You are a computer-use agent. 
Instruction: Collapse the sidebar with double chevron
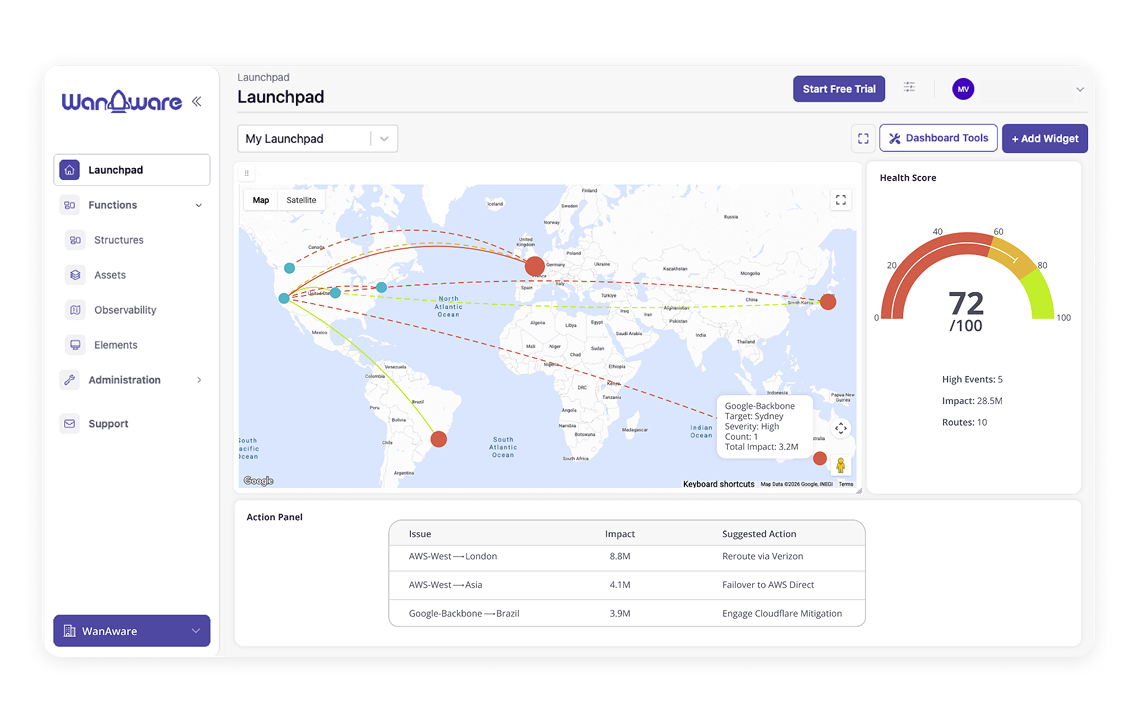pos(196,101)
